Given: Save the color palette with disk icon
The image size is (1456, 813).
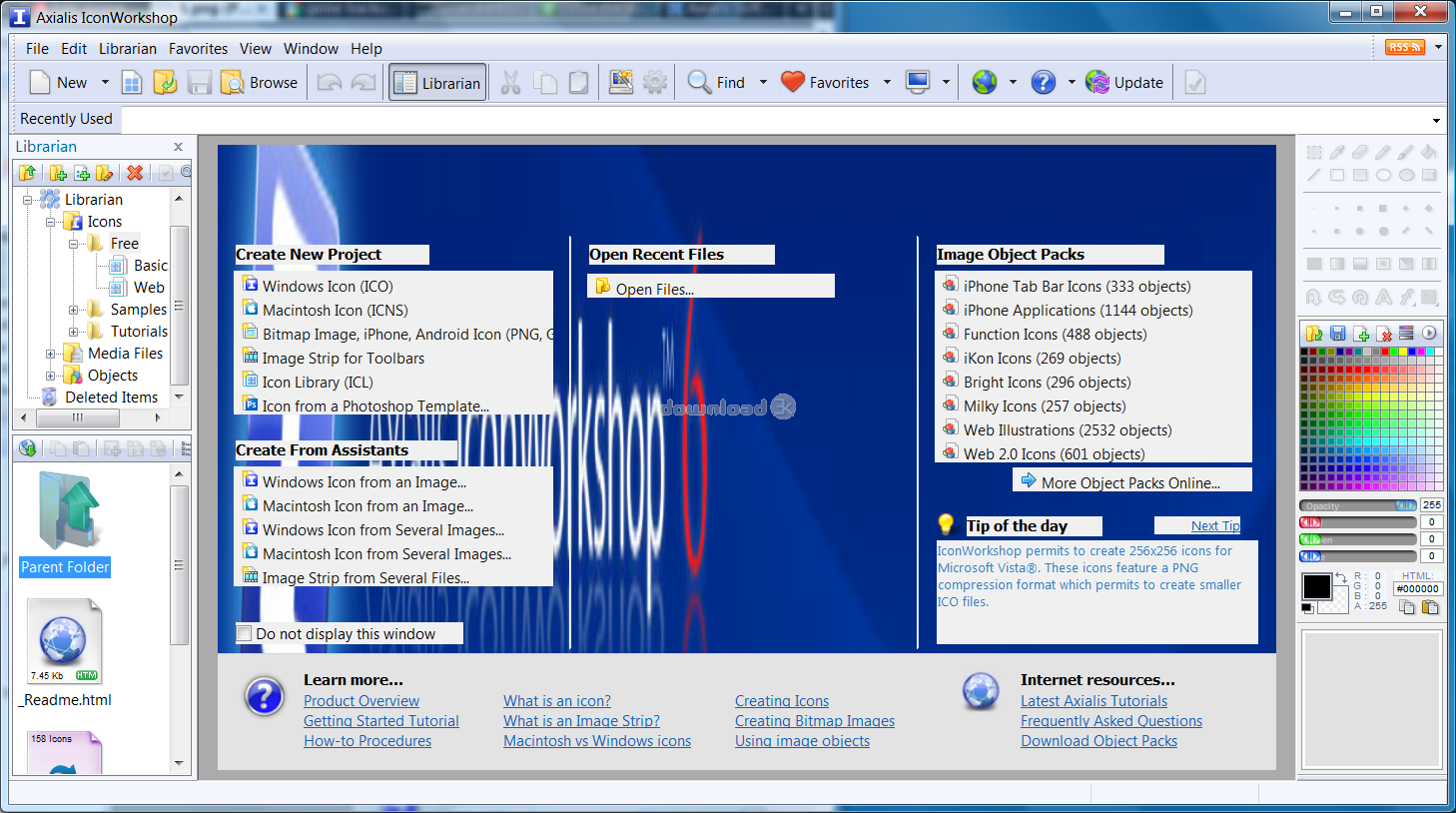Looking at the screenshot, I should (x=1338, y=333).
